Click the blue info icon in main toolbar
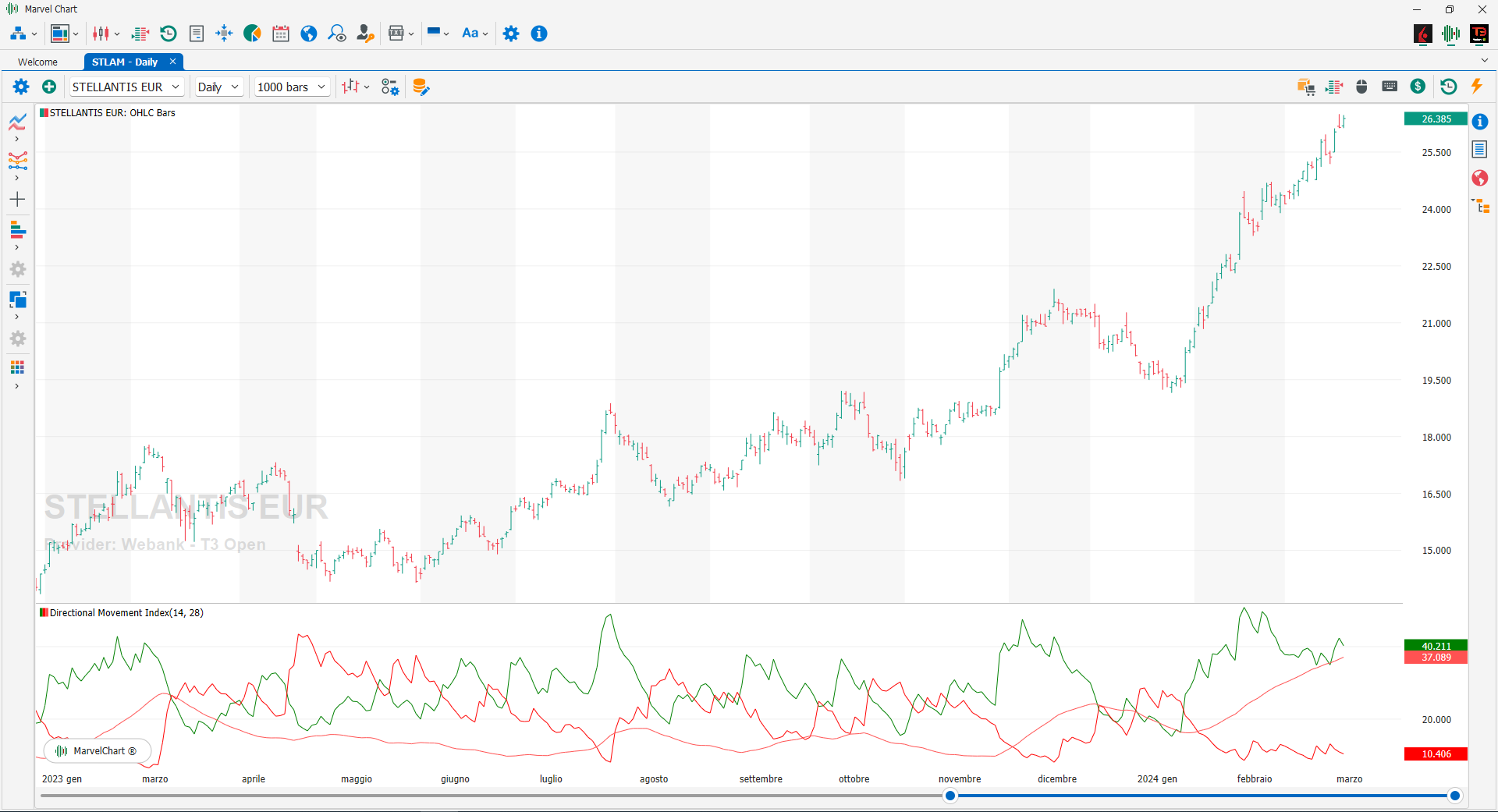The image size is (1498, 812). coord(539,34)
